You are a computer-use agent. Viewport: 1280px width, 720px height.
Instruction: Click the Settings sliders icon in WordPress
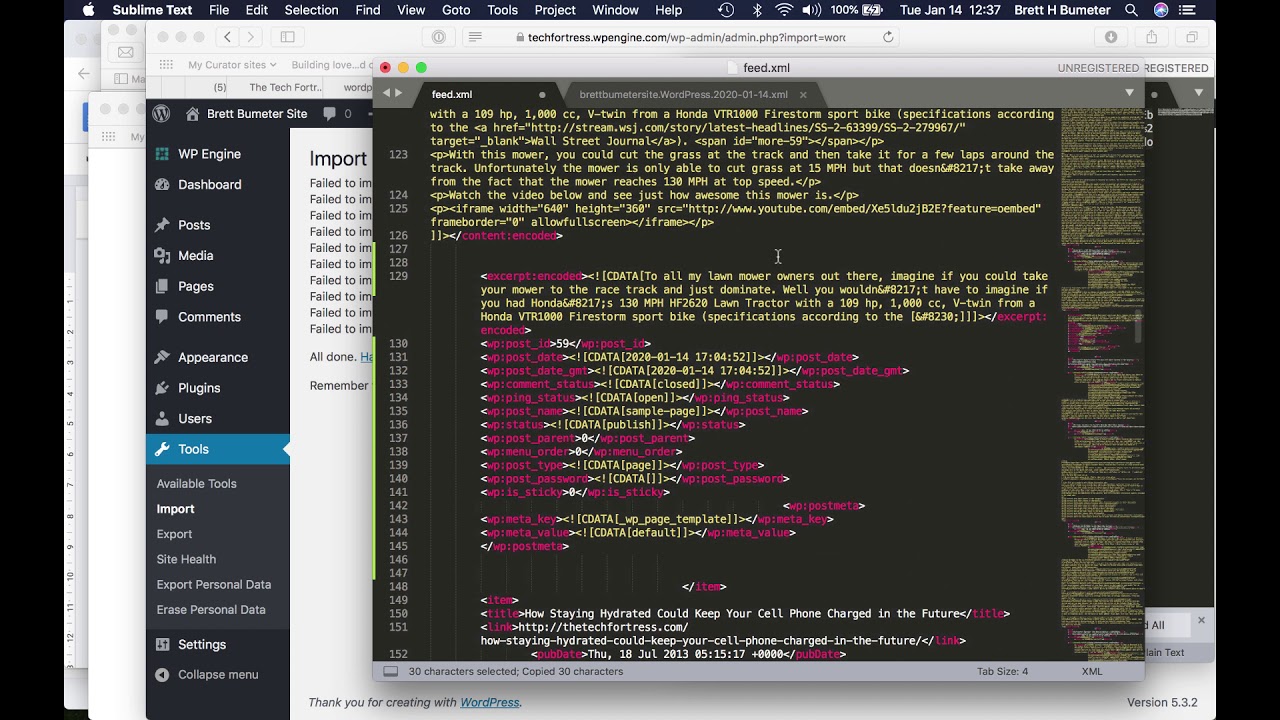coord(162,645)
